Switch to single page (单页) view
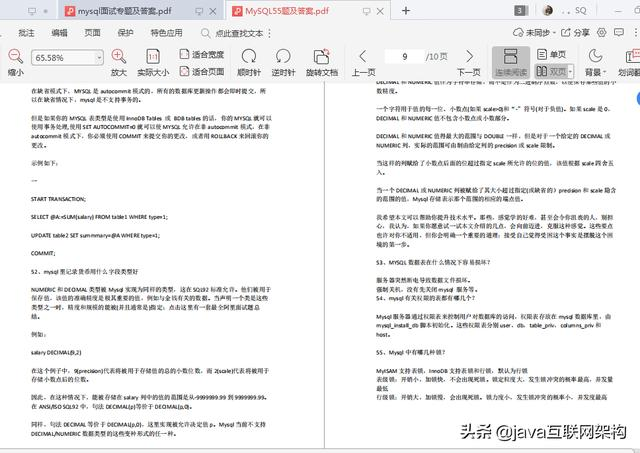 [551, 54]
